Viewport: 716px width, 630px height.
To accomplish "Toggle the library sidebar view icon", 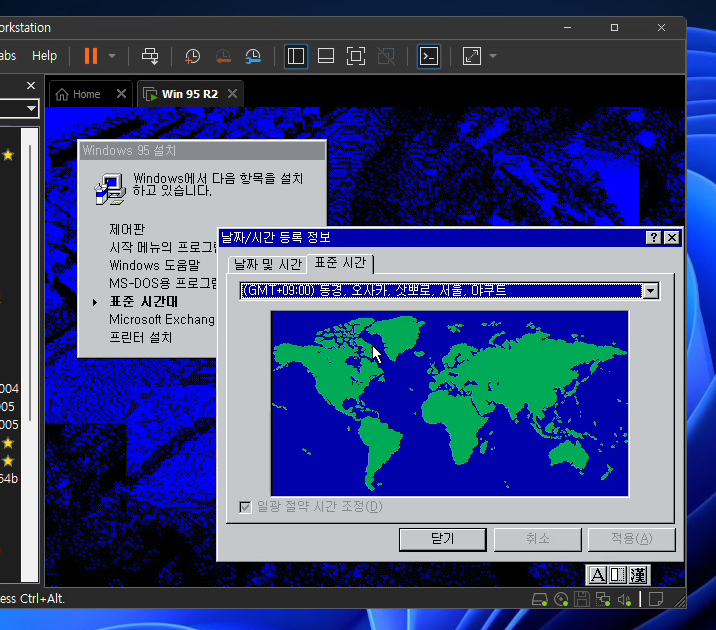I will [x=296, y=56].
